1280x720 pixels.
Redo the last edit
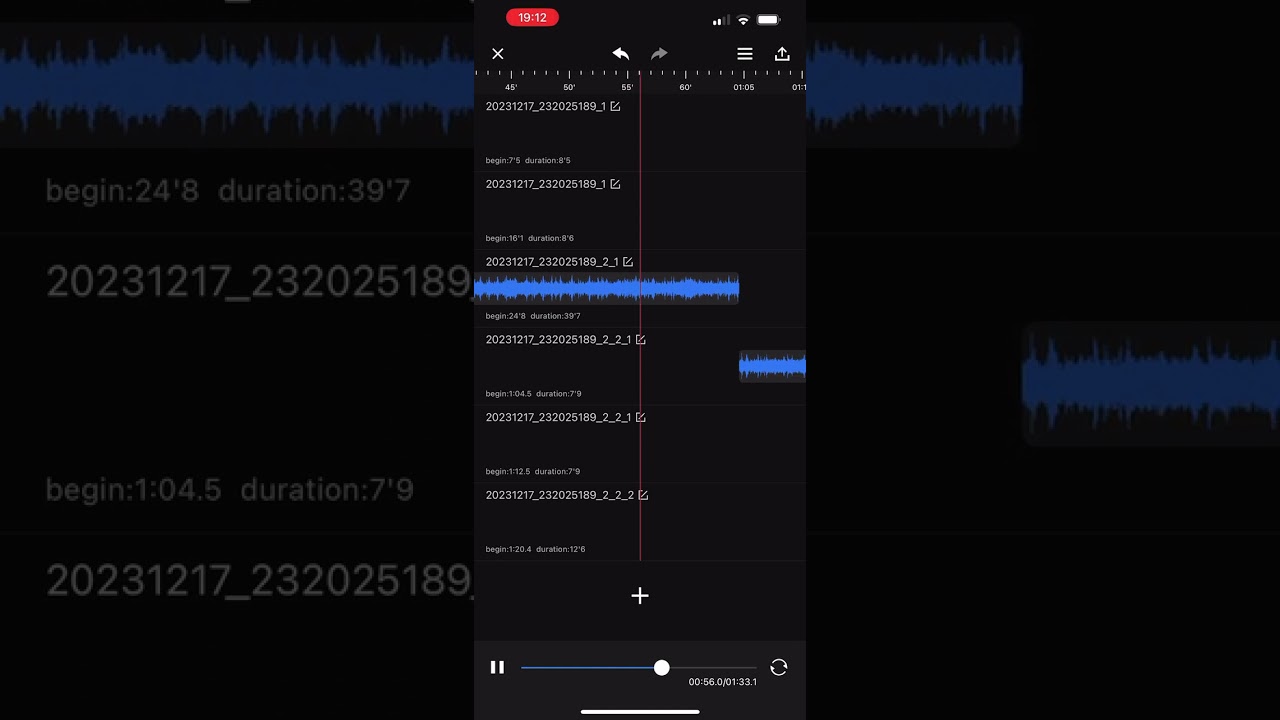(x=659, y=54)
